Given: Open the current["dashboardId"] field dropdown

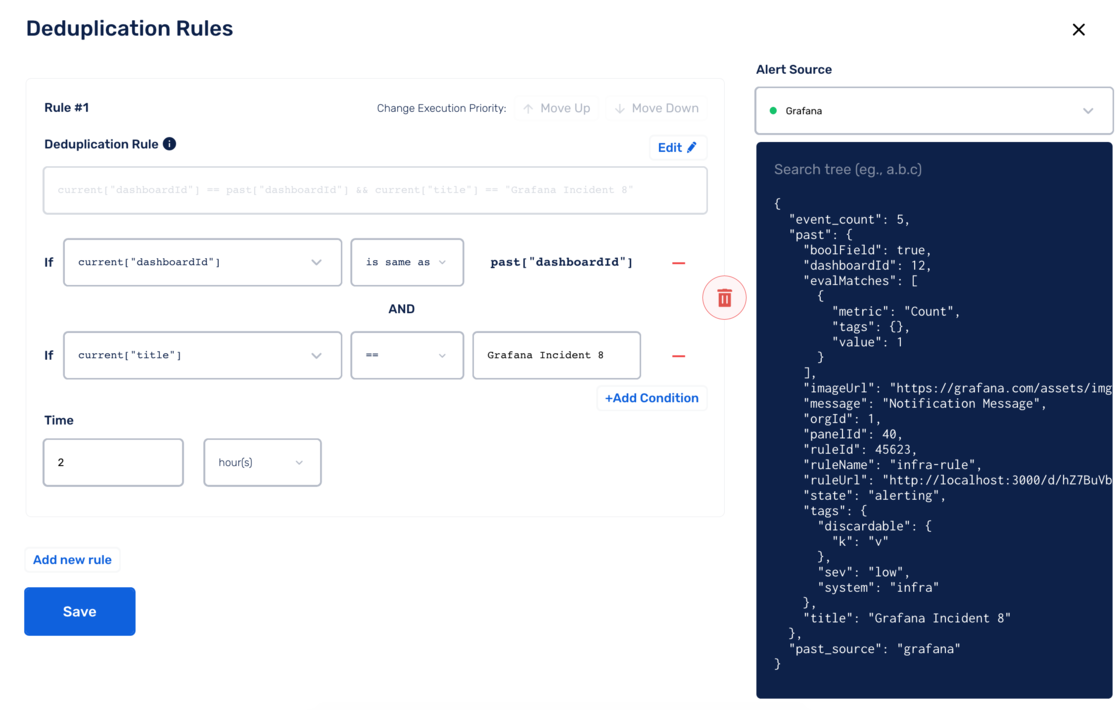Looking at the screenshot, I should click(x=202, y=262).
